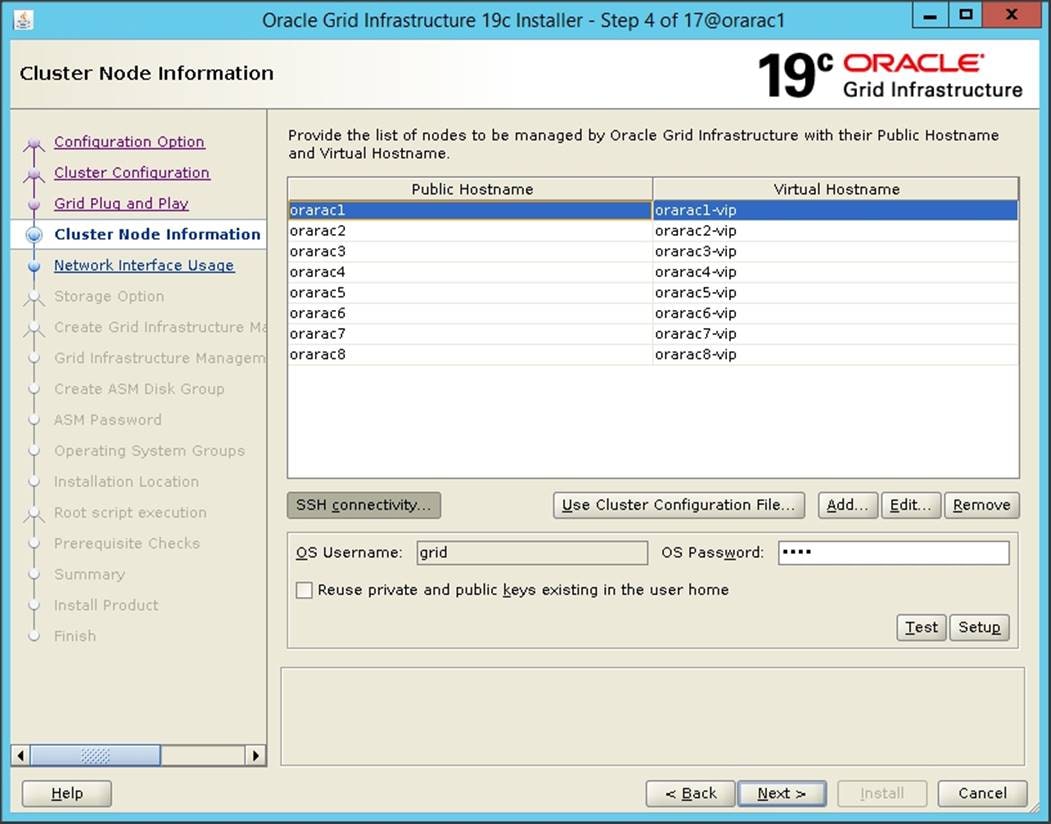This screenshot has height=824, width=1051.
Task: Click the Remove node button
Action: [982, 505]
